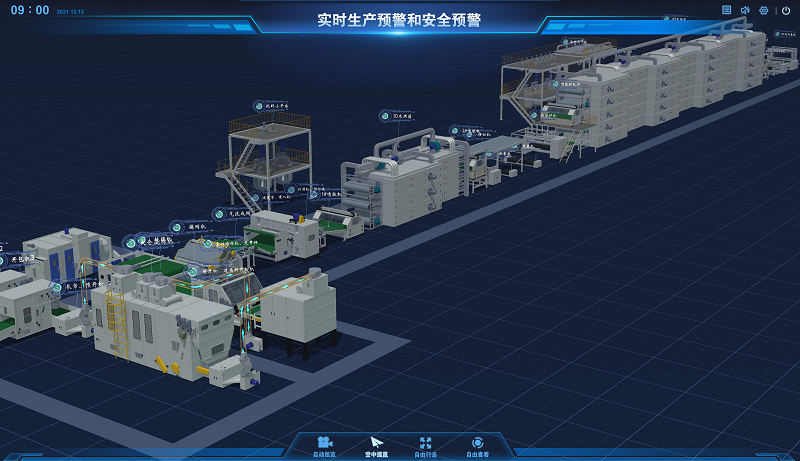Image resolution: width=800 pixels, height=461 pixels.
Task: Click the 开包机3 equipment marker
Action: tap(20, 258)
